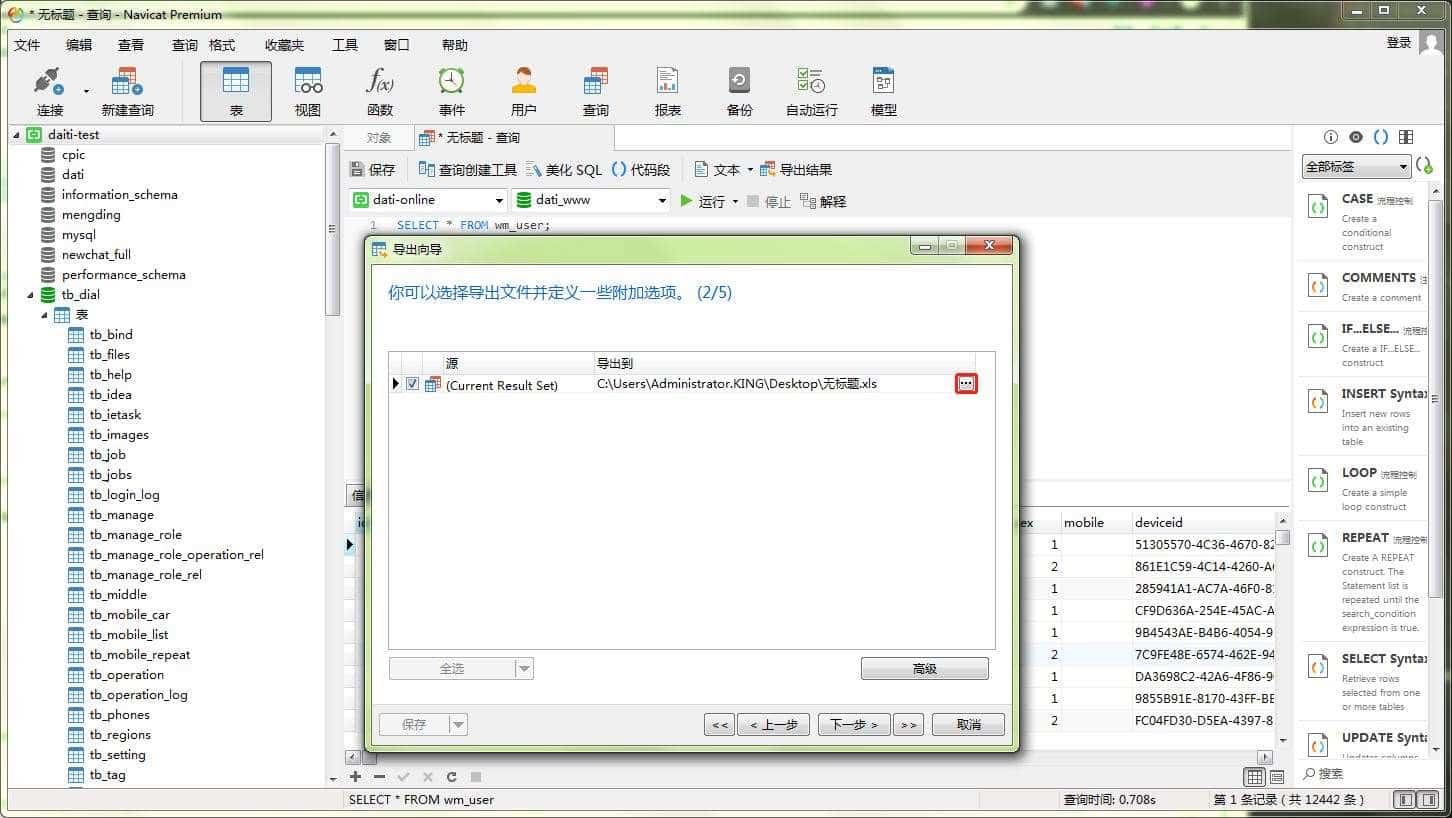The image size is (1452, 818).
Task: Uncheck the (Current Result Set) export checkbox
Action: (x=413, y=384)
